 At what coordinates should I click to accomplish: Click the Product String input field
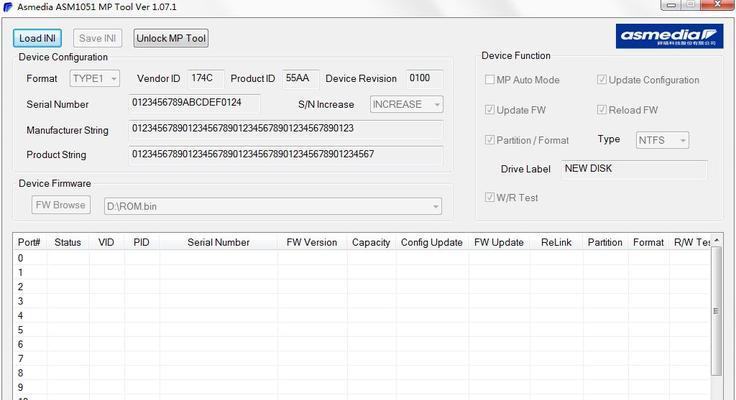pyautogui.click(x=285, y=154)
